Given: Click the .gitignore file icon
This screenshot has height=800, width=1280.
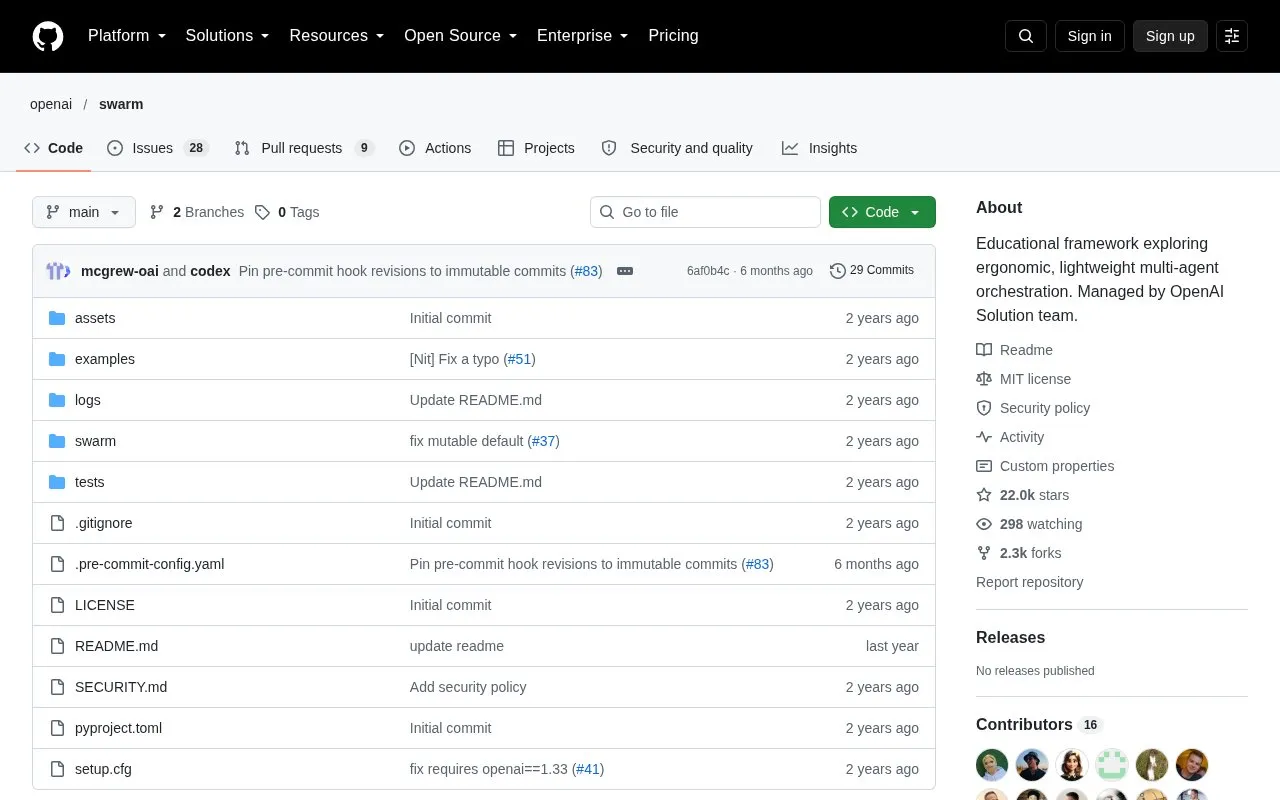Looking at the screenshot, I should coord(57,523).
